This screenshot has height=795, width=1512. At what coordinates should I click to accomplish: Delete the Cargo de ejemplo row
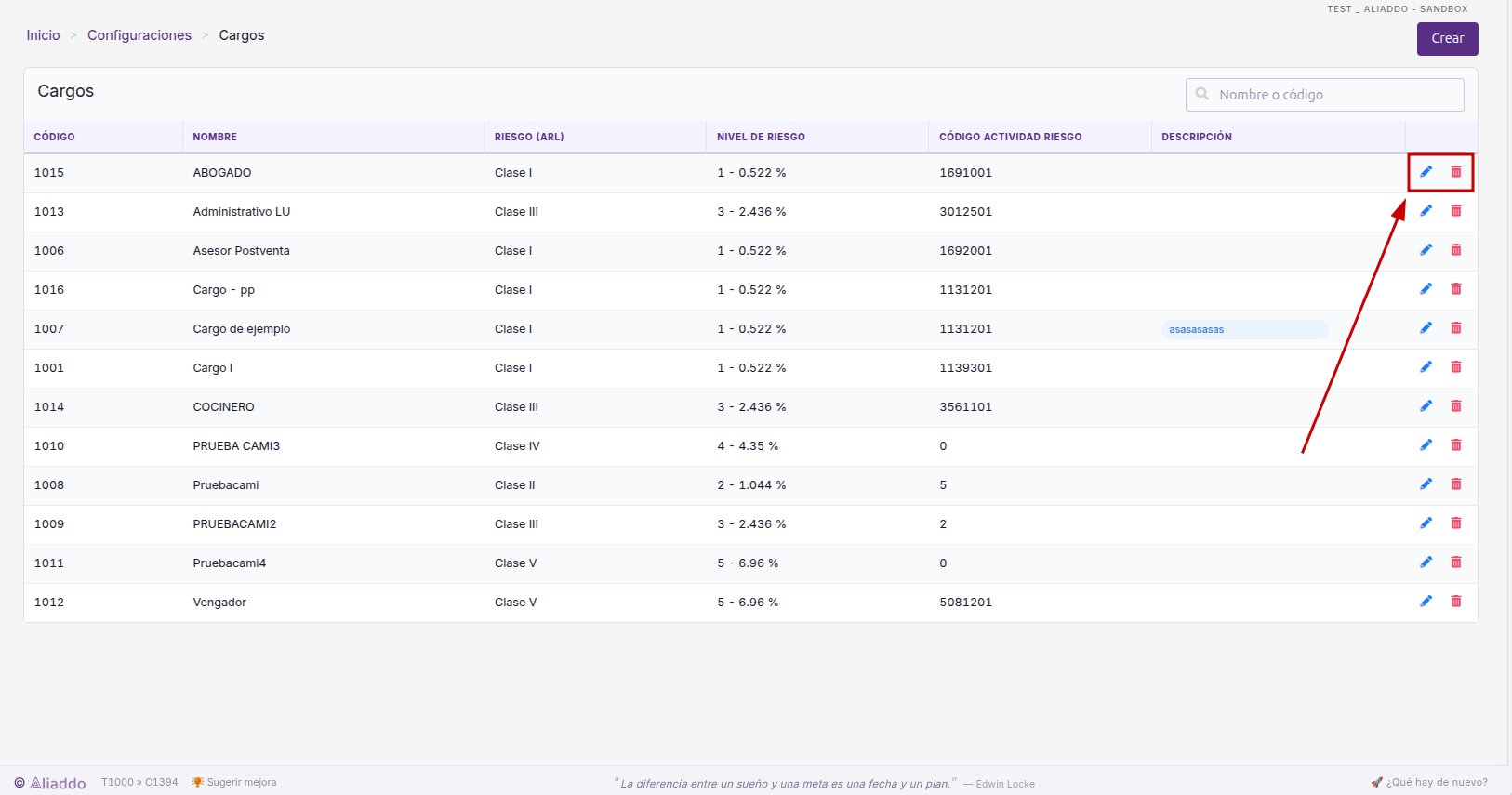click(1456, 328)
